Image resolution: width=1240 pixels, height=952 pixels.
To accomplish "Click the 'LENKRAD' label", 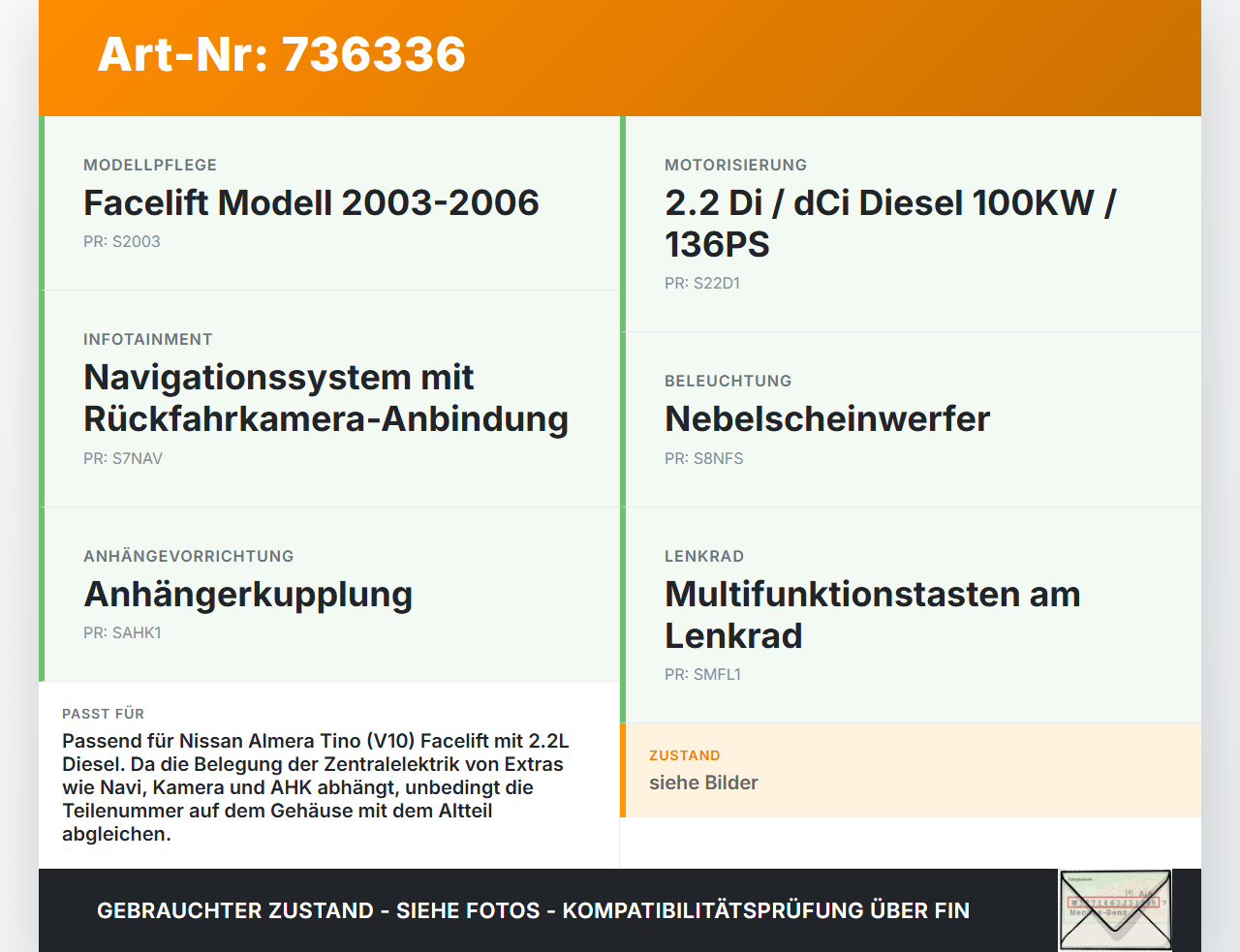I will click(x=704, y=556).
